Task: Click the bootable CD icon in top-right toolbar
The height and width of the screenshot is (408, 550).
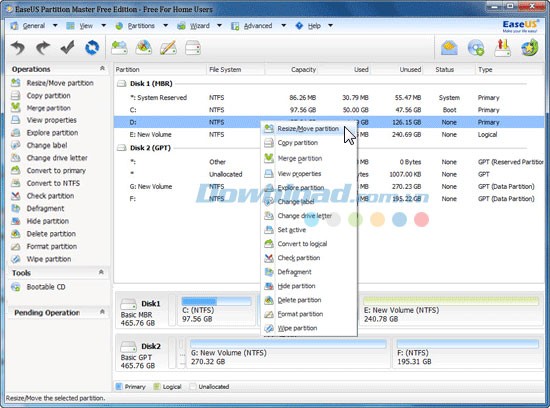Action: point(476,48)
